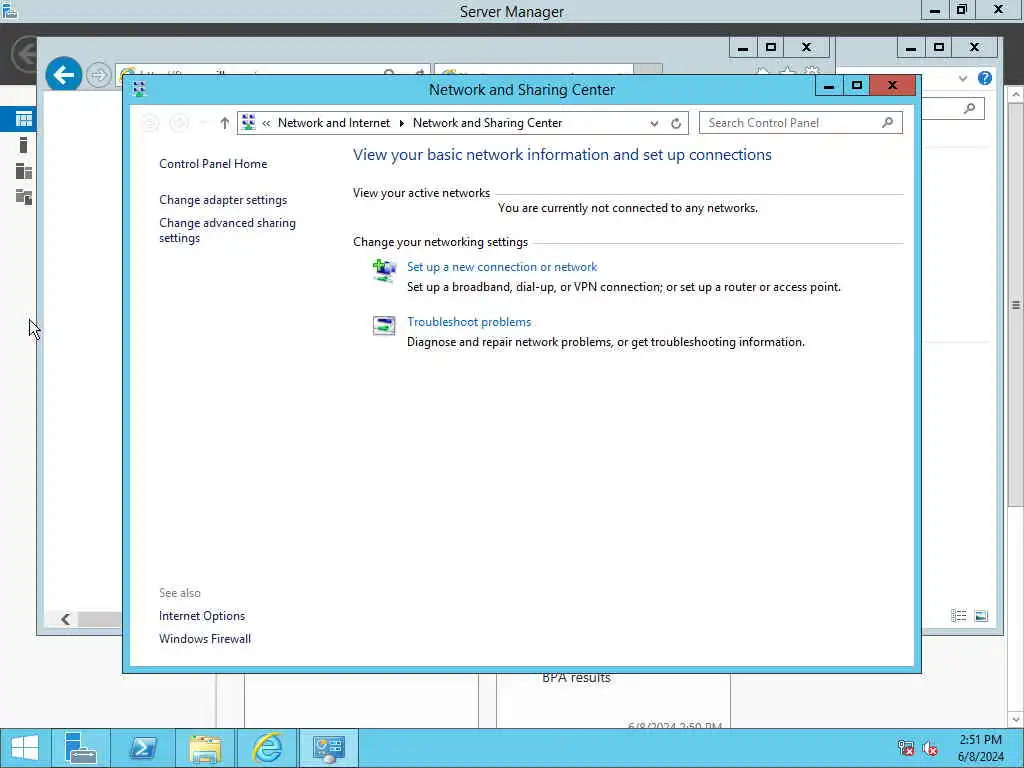Open the address bar history dropdown
The height and width of the screenshot is (768, 1024).
point(654,123)
